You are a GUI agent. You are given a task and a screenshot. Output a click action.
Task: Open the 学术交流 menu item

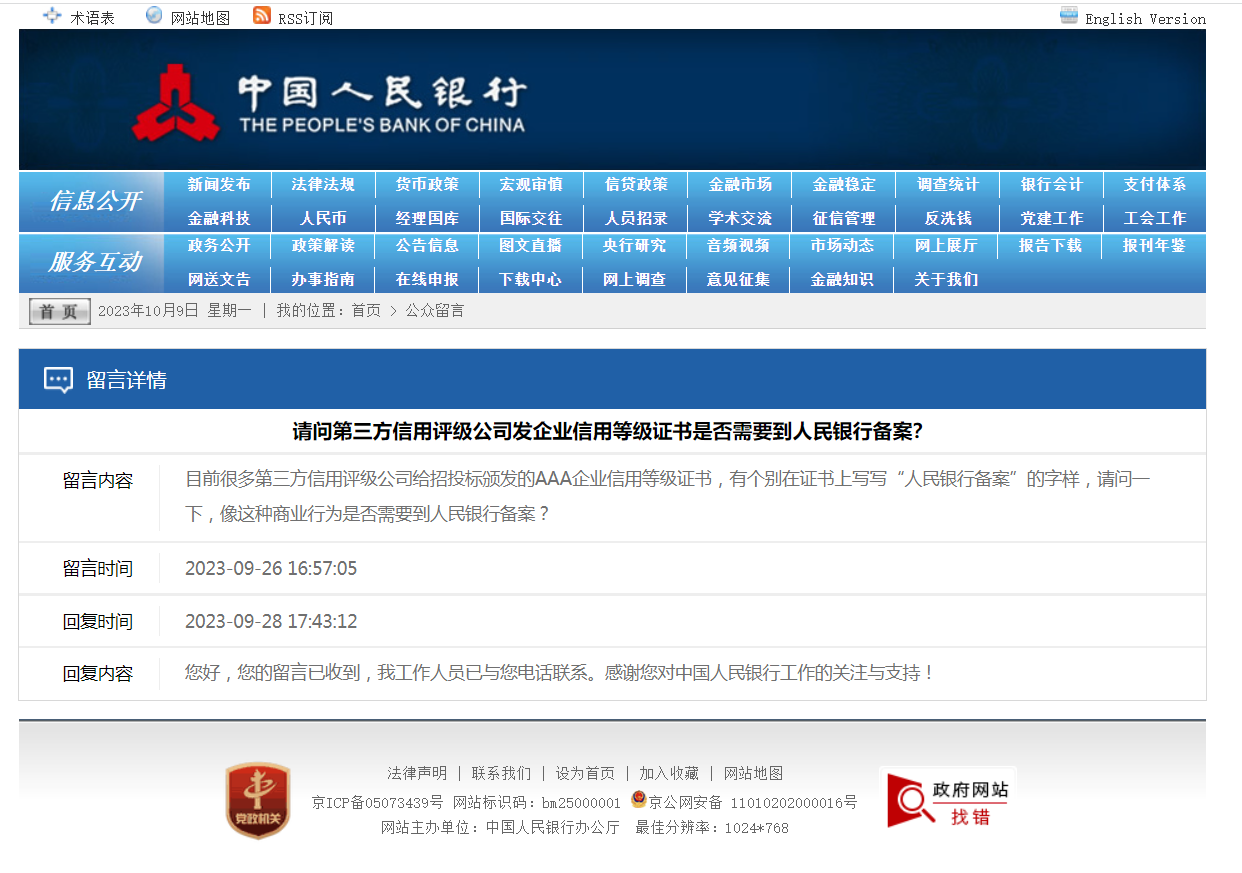(x=740, y=218)
